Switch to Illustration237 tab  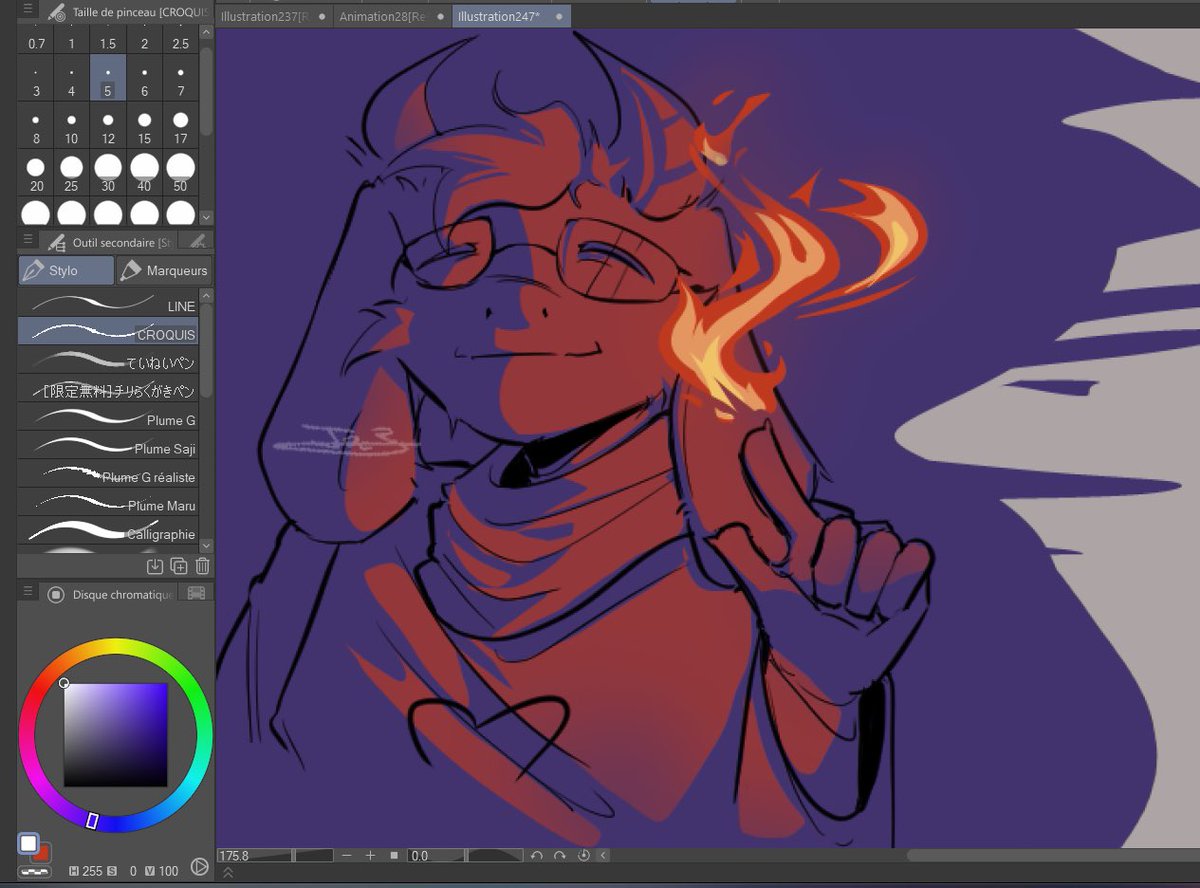(272, 17)
